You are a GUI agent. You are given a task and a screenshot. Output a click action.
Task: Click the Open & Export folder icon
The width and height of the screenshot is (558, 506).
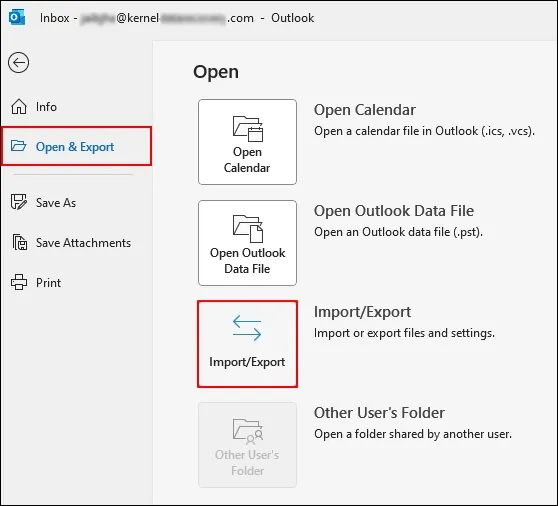pyautogui.click(x=19, y=146)
